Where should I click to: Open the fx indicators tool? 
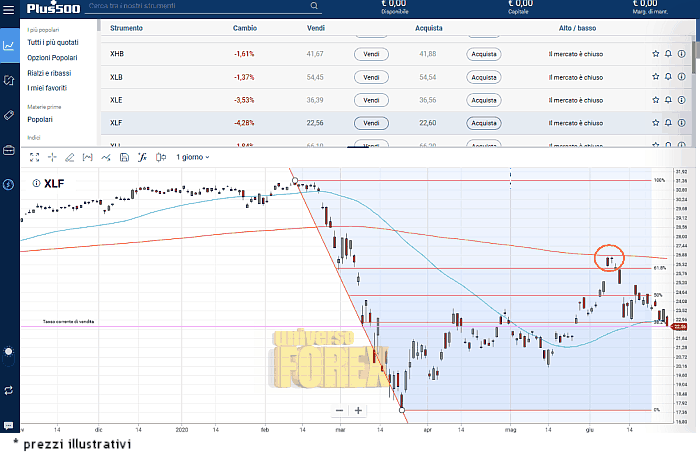tap(143, 157)
